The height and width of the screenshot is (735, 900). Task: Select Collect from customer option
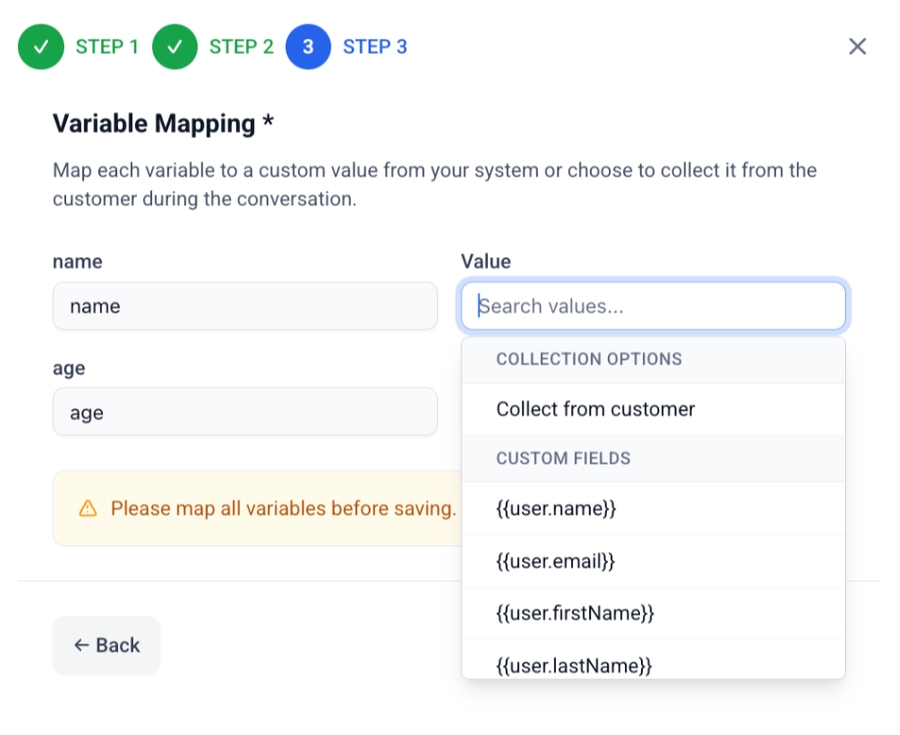coord(595,409)
